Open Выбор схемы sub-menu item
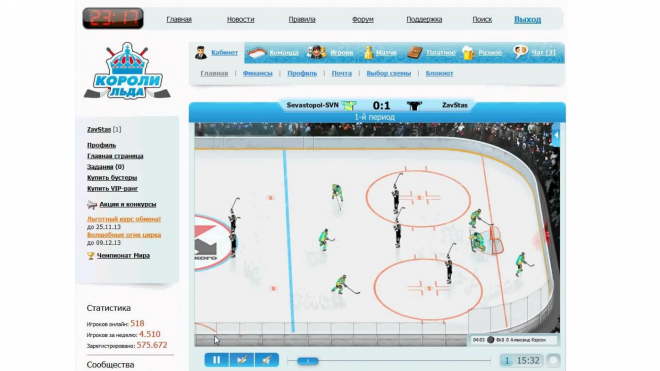This screenshot has width=660, height=371. pyautogui.click(x=389, y=73)
